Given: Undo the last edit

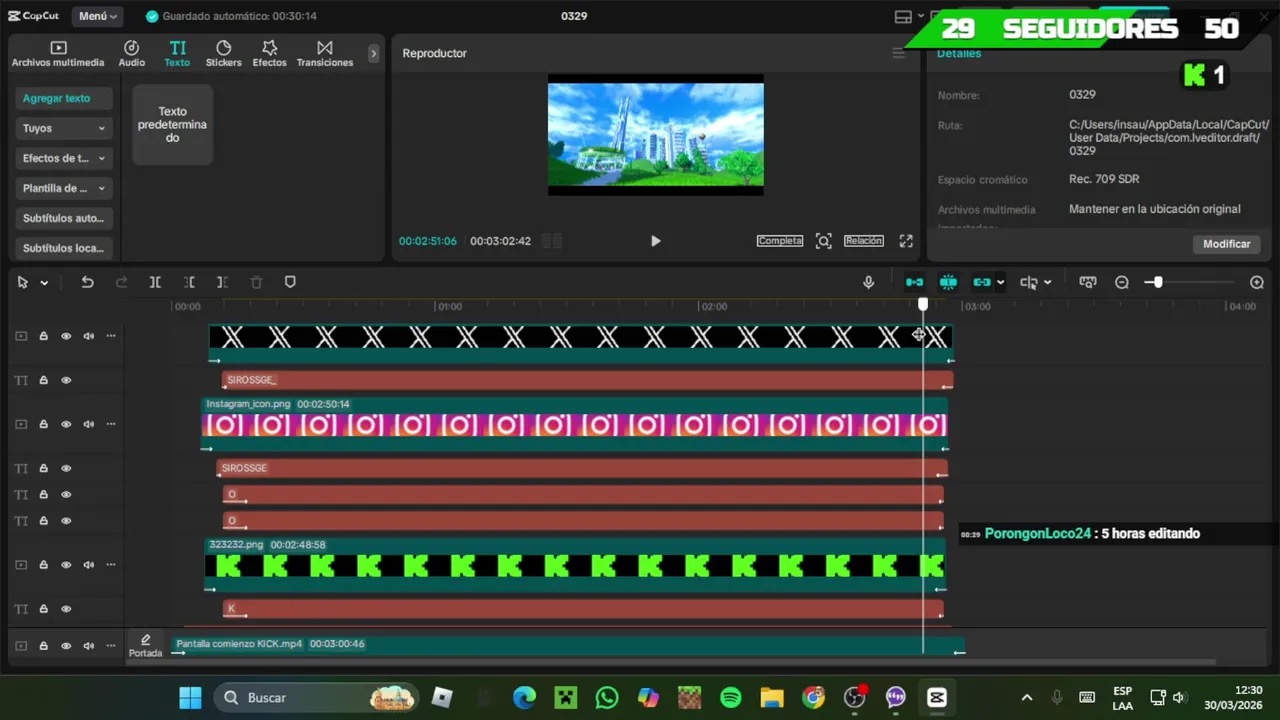Looking at the screenshot, I should [x=87, y=282].
